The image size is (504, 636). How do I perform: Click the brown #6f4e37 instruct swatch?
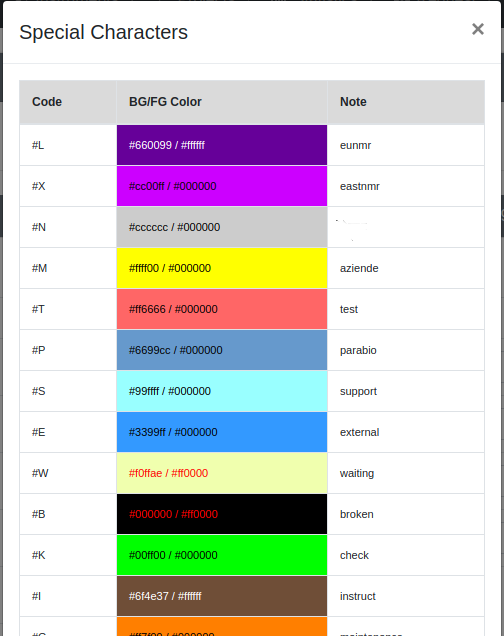[222, 596]
